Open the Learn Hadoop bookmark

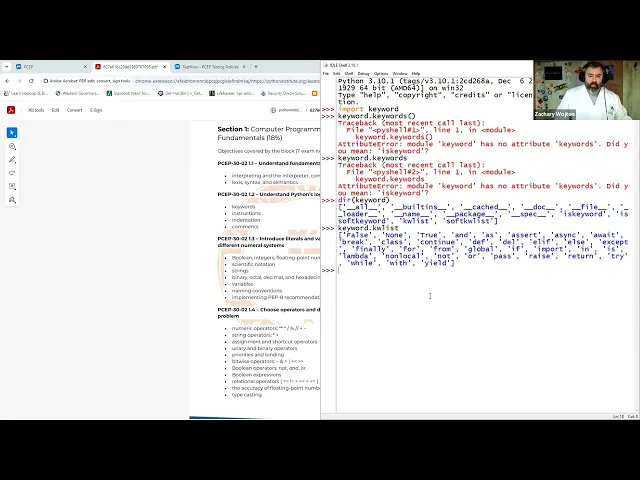[x=26, y=93]
